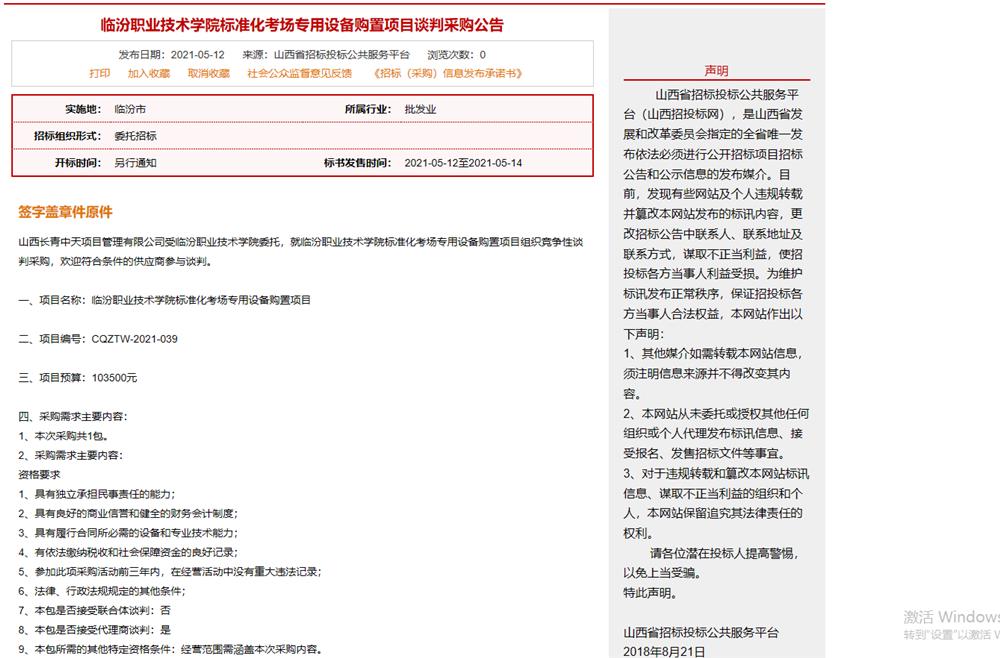Click the 激活 Windows watermark text
Viewport: 1000px width, 658px height.
pos(950,617)
